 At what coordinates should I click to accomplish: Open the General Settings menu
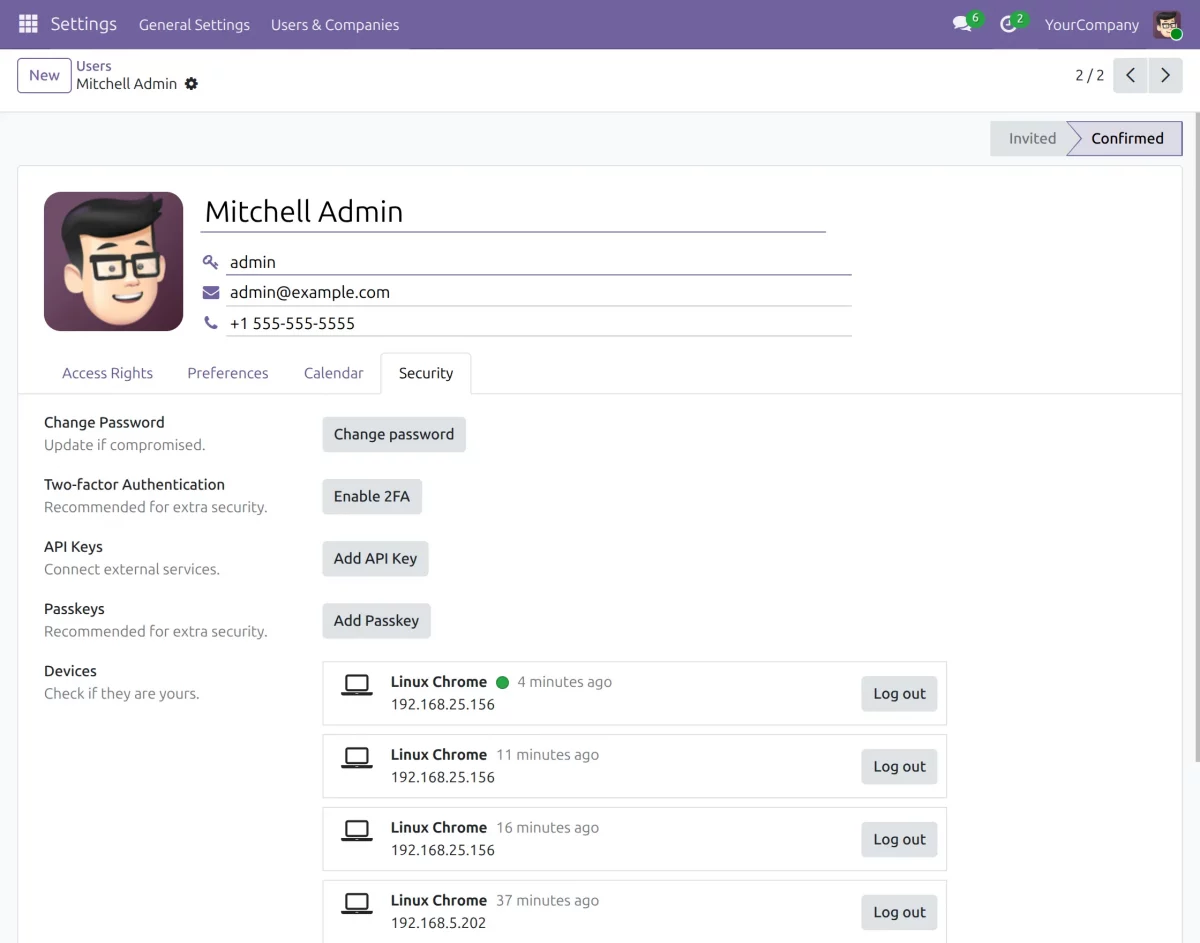click(x=194, y=24)
